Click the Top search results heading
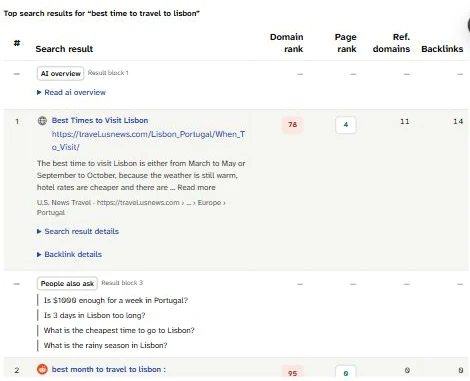This screenshot has width=470, height=381. tap(102, 13)
